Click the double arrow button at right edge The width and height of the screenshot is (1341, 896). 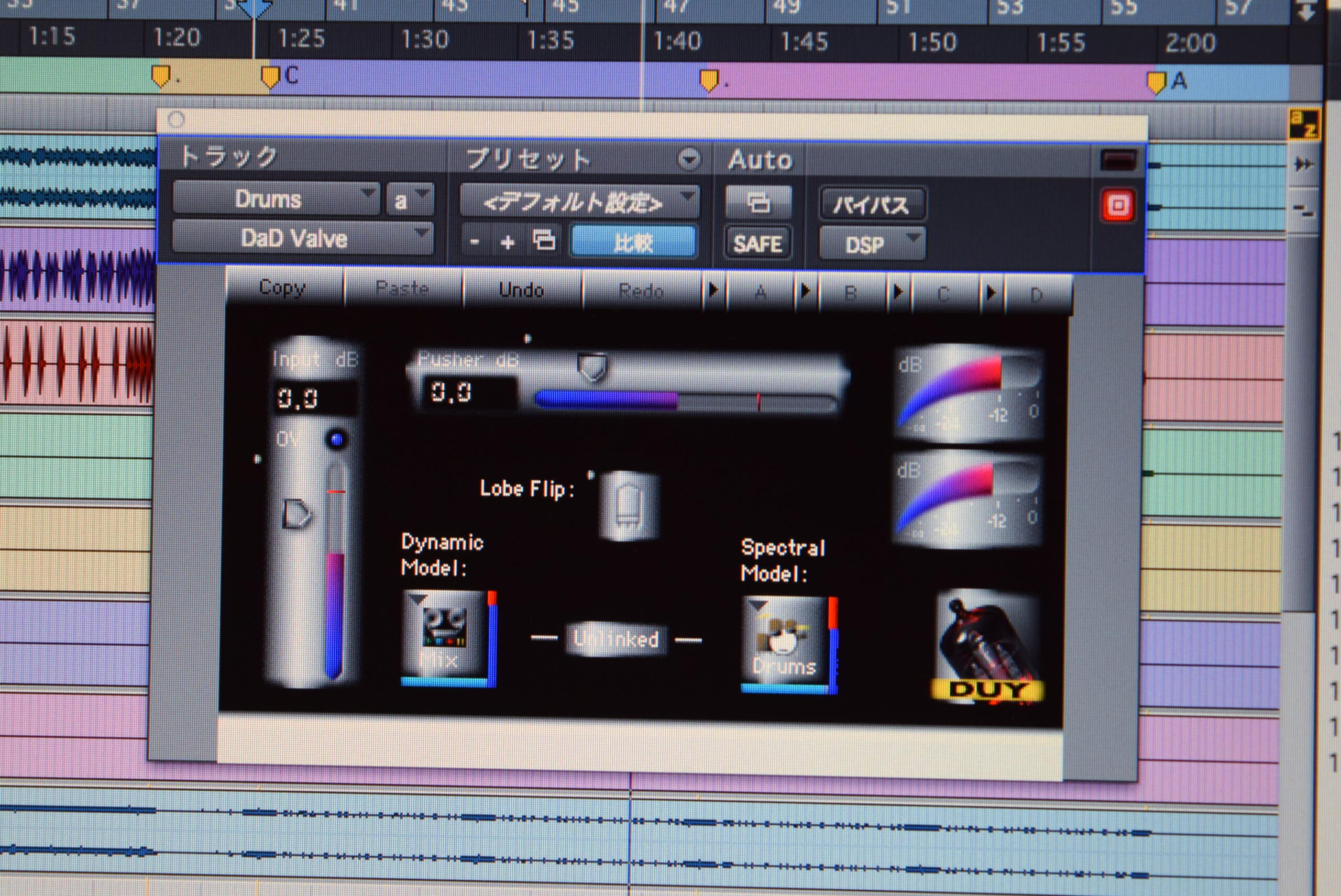1304,165
